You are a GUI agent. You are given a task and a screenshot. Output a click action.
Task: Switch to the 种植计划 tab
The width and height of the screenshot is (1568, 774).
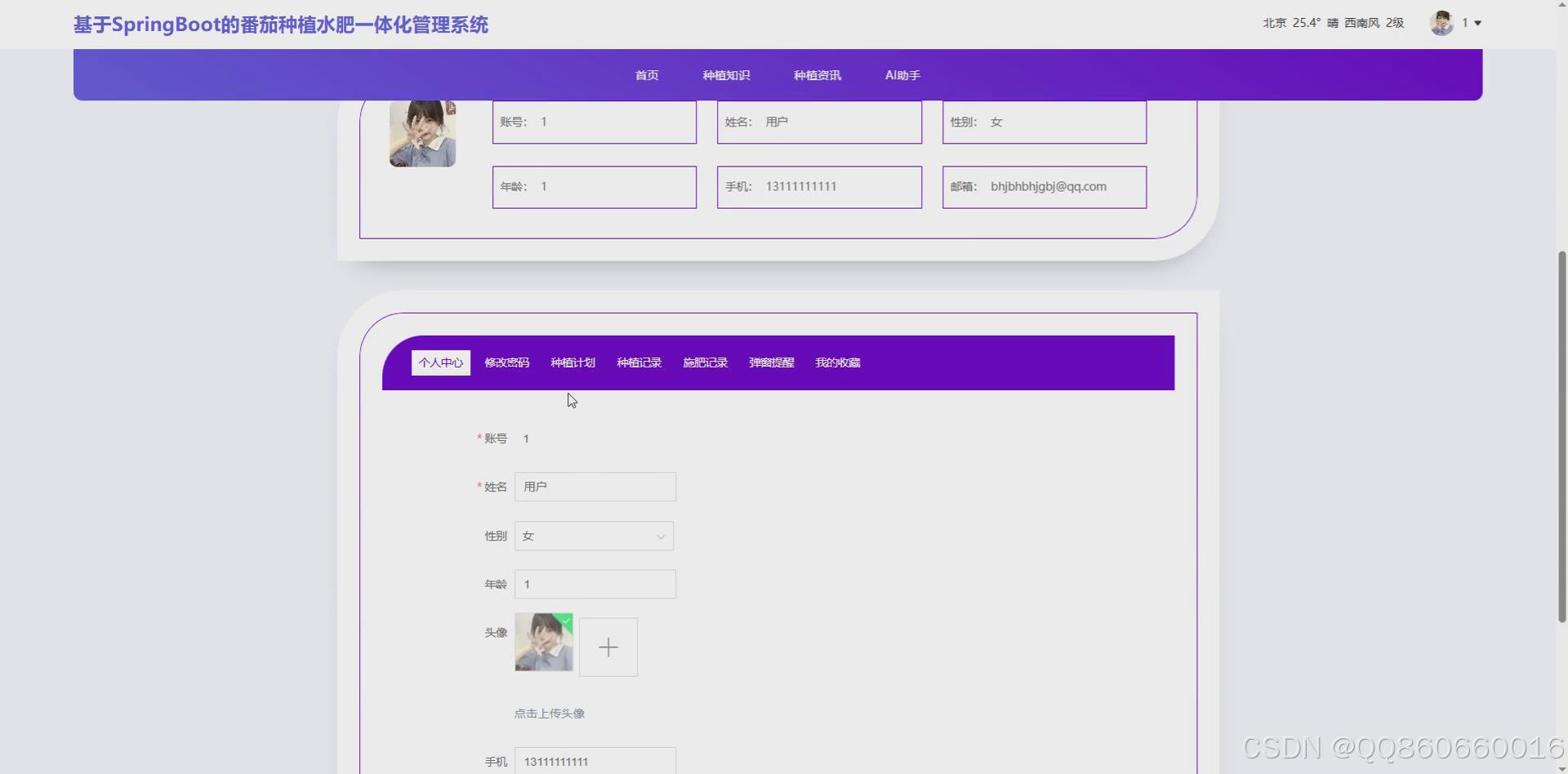(573, 363)
